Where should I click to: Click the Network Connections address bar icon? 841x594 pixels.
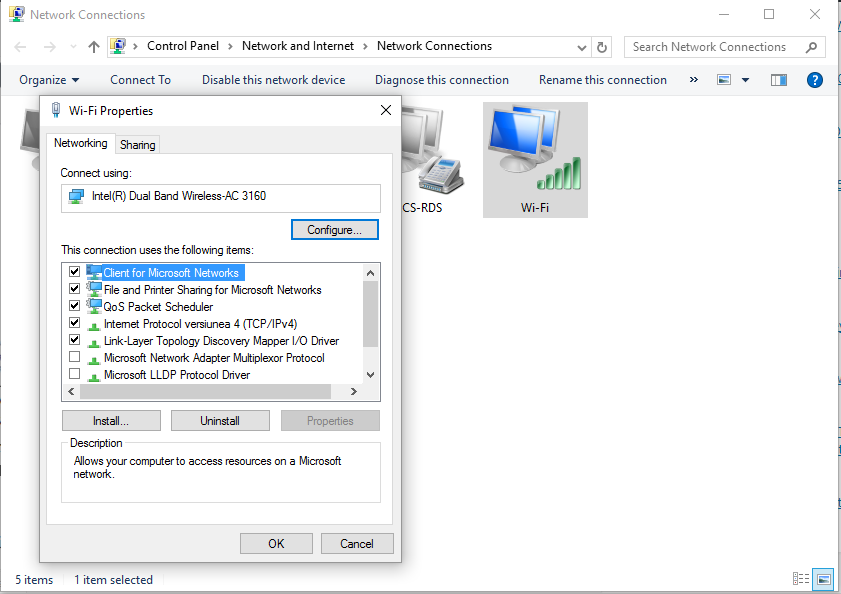click(118, 46)
